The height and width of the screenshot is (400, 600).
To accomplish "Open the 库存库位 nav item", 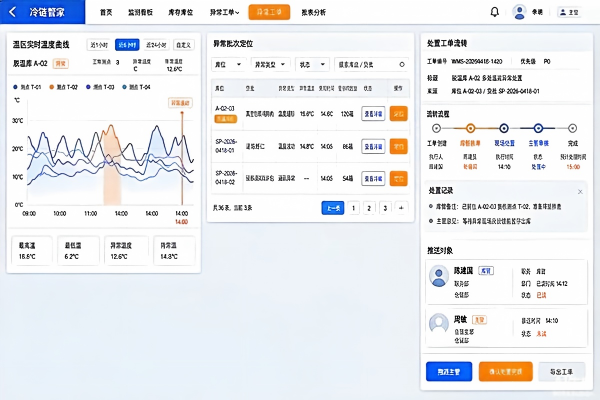I will [x=181, y=12].
